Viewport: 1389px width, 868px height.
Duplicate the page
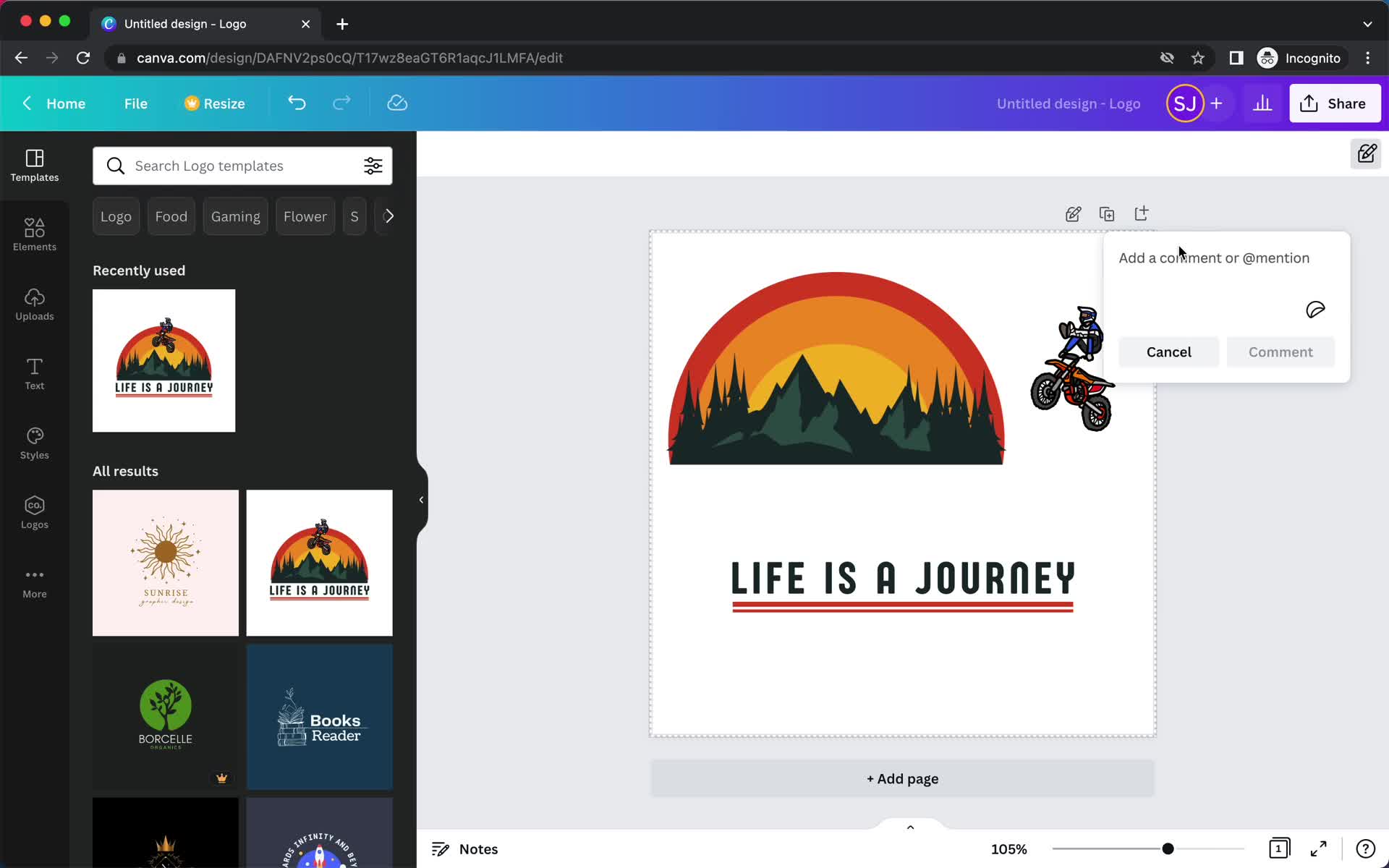pyautogui.click(x=1107, y=214)
